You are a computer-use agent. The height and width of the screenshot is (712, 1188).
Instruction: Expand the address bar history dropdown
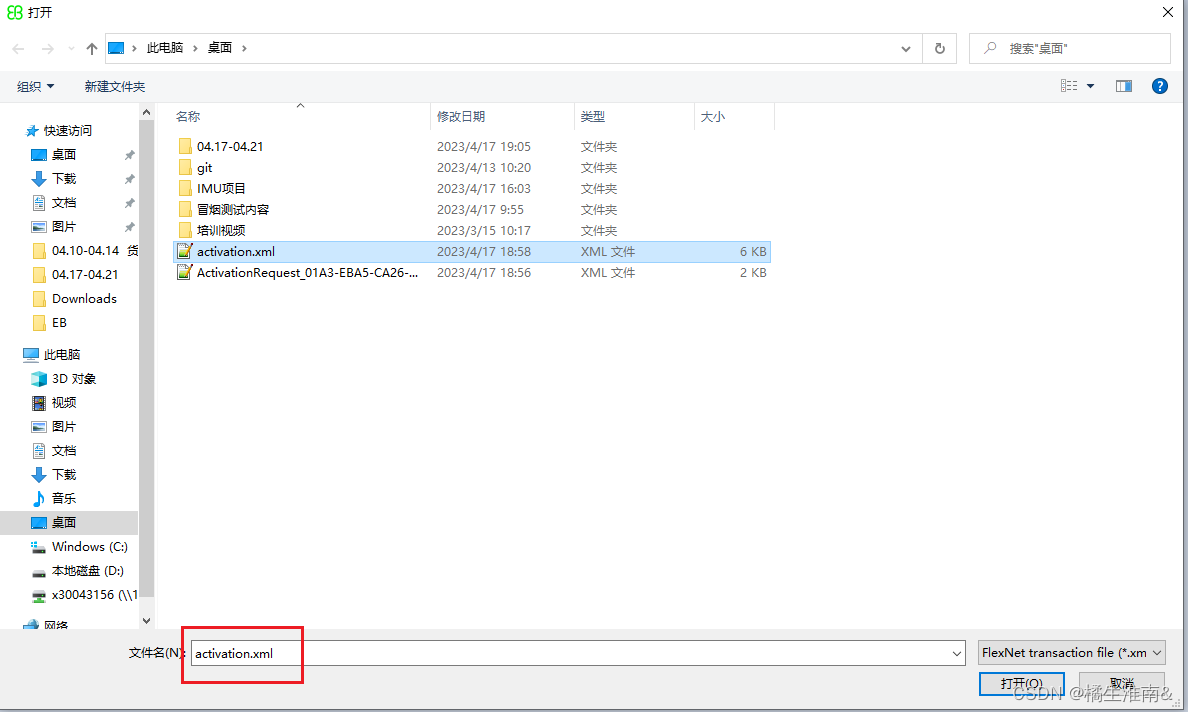[906, 48]
